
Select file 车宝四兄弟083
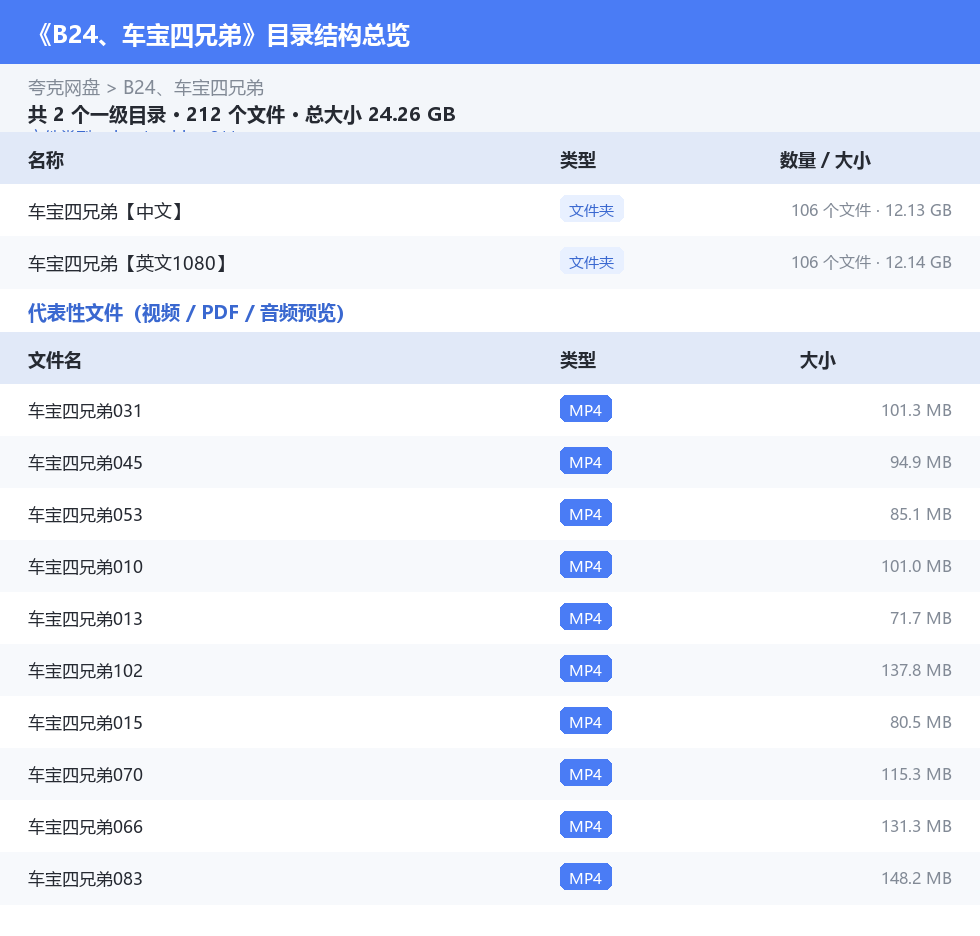pyautogui.click(x=85, y=878)
